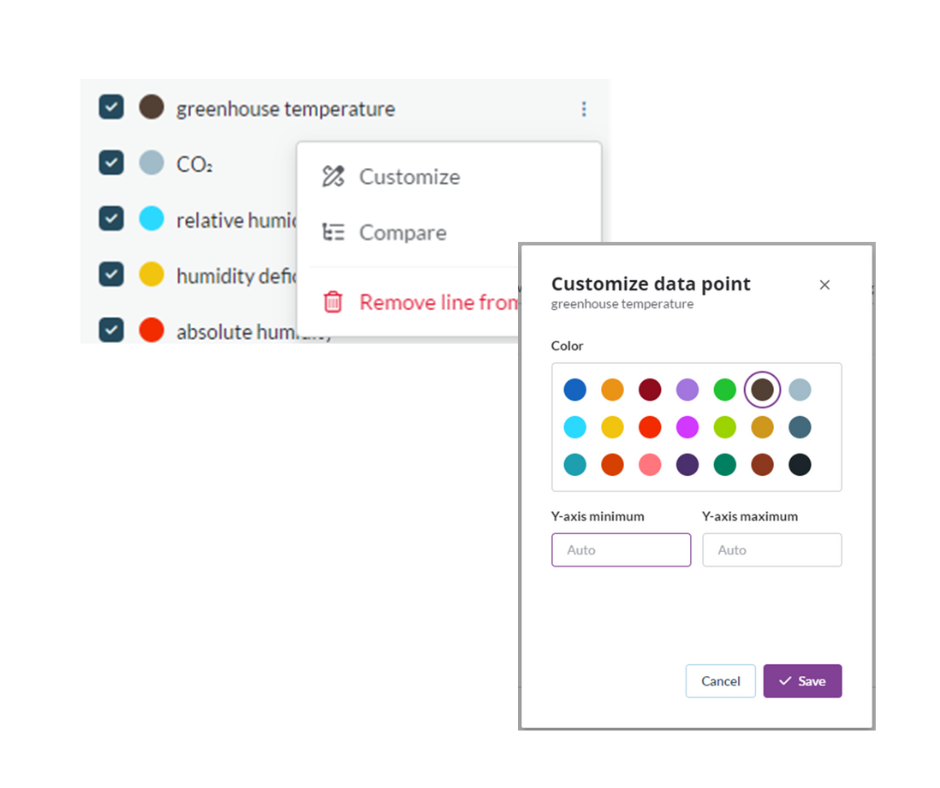Image resolution: width=940 pixels, height=788 pixels.
Task: Pick the salmon pink color swatch
Action: [x=650, y=465]
